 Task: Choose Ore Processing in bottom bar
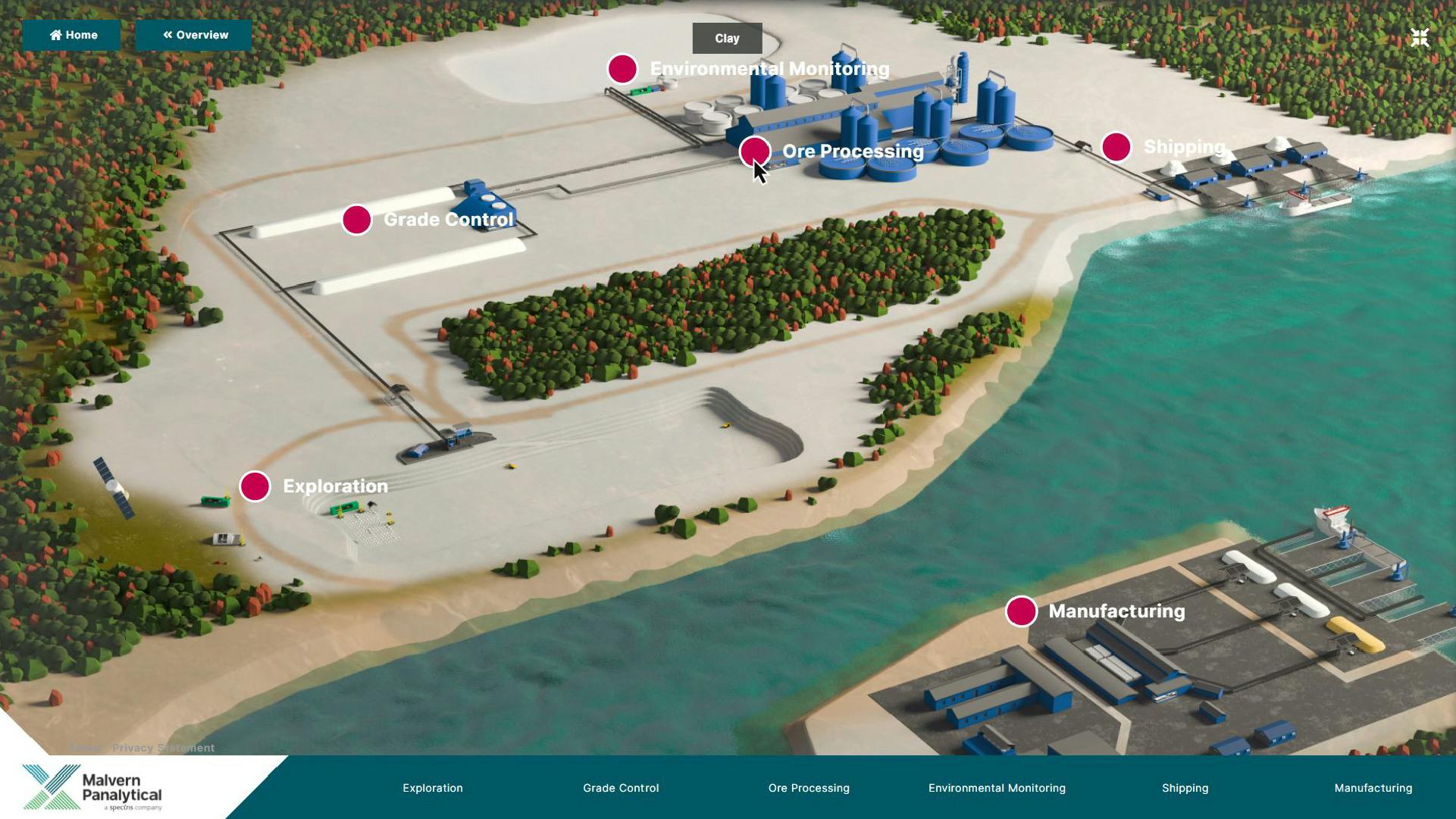tap(808, 788)
